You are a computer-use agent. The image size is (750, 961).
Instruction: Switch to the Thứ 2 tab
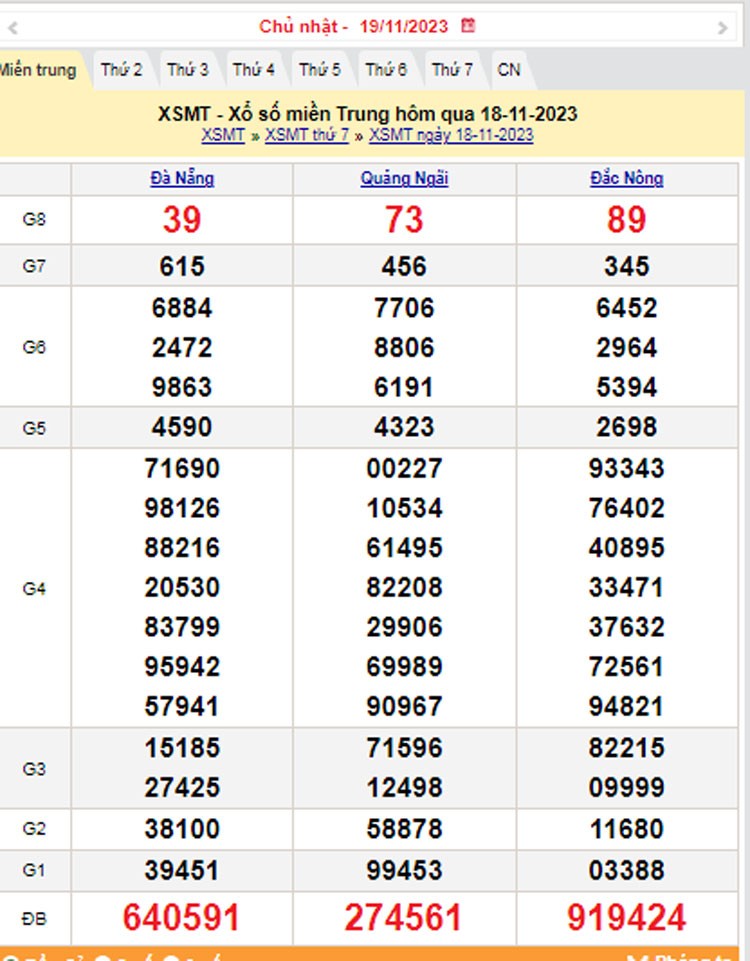point(121,70)
